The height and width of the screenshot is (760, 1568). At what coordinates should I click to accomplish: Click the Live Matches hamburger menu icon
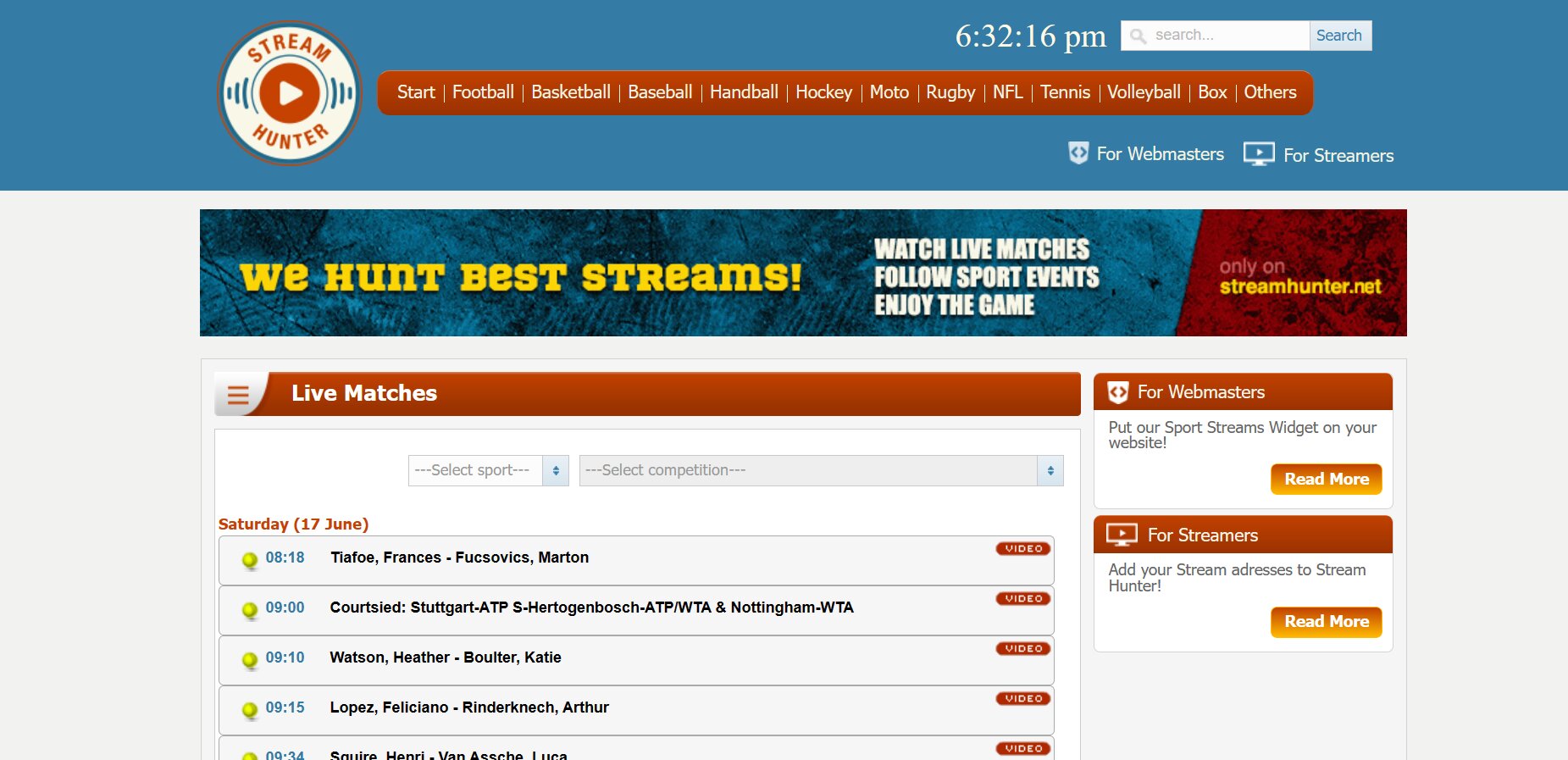pyautogui.click(x=239, y=395)
